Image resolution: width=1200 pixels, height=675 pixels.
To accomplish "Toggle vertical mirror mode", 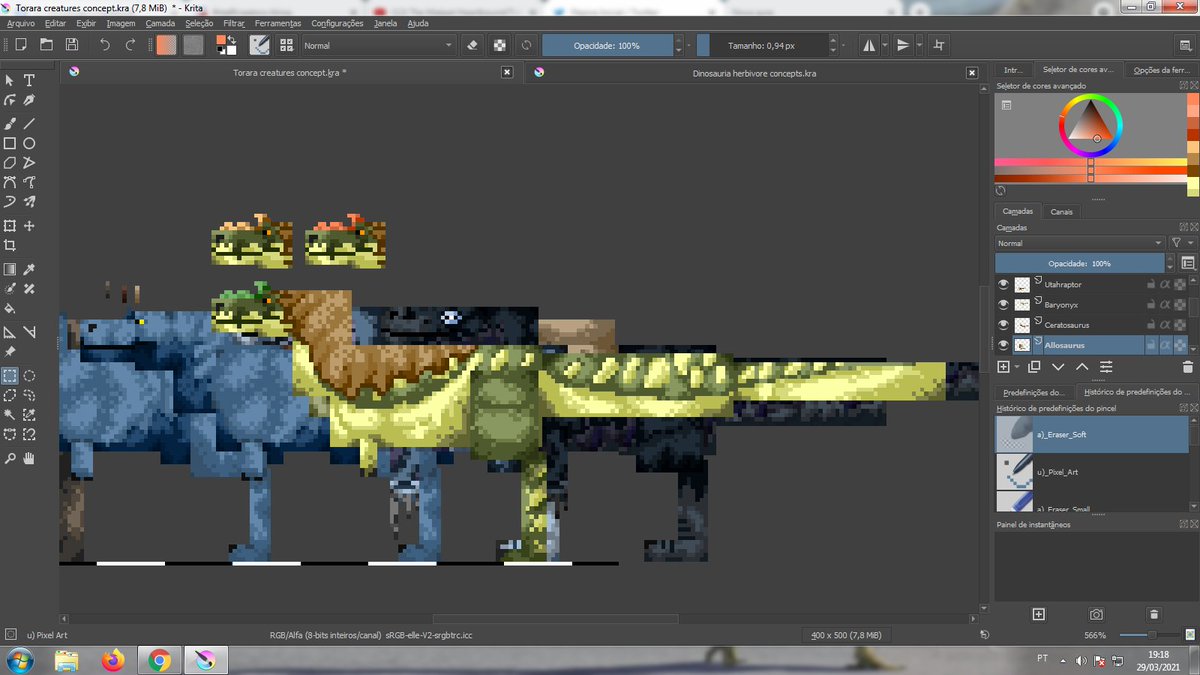I will (x=903, y=45).
